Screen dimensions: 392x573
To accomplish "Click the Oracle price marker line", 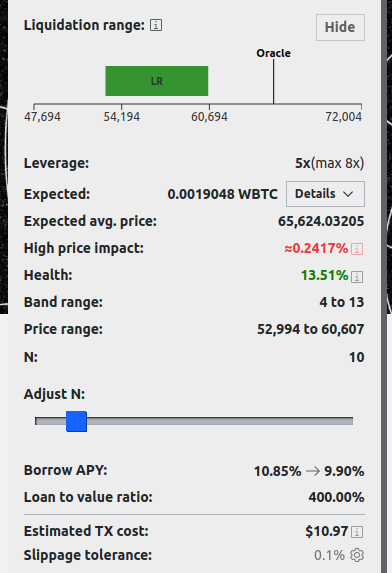I will click(273, 81).
